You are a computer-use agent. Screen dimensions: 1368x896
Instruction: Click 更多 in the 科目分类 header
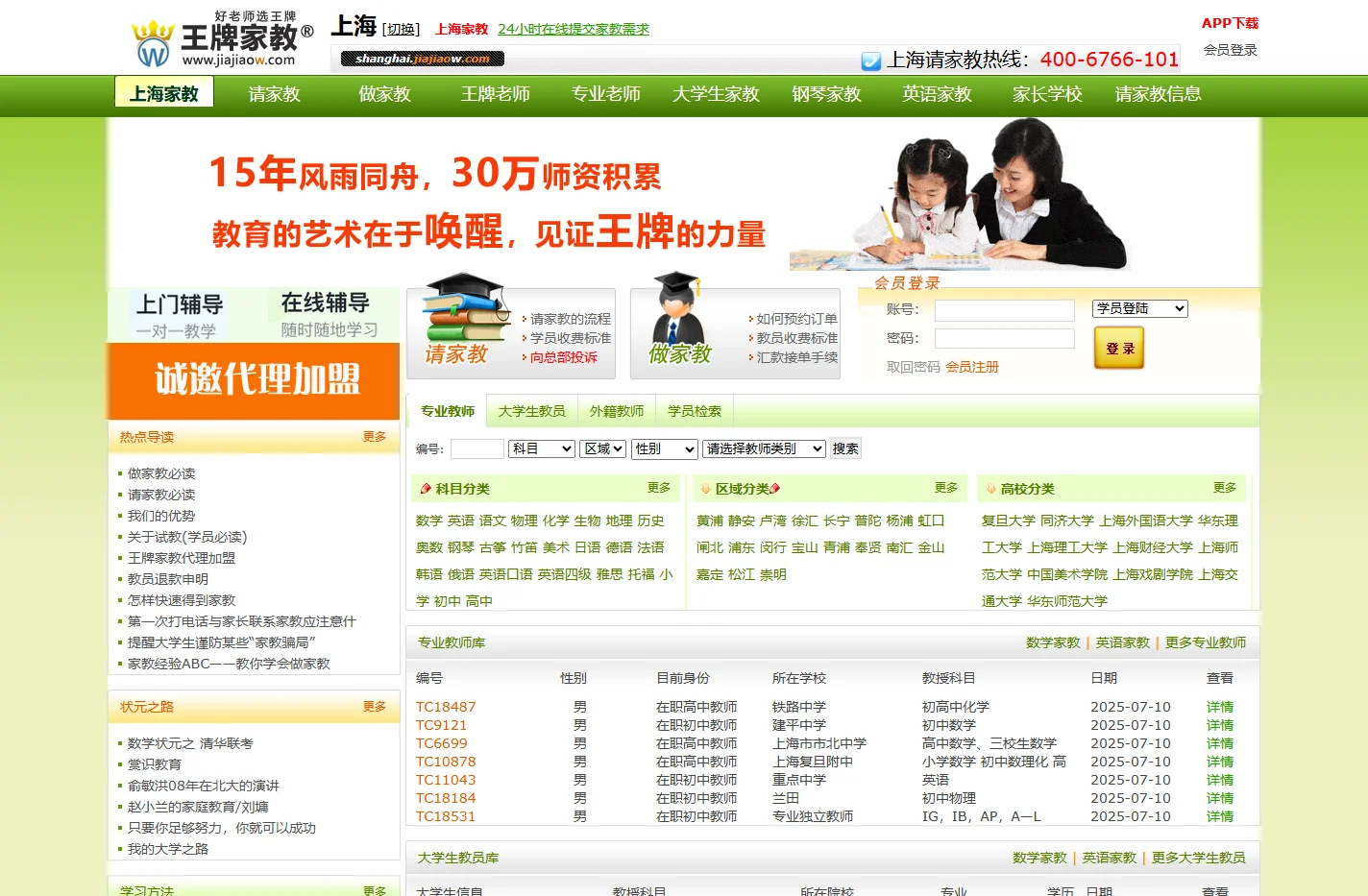pos(659,488)
